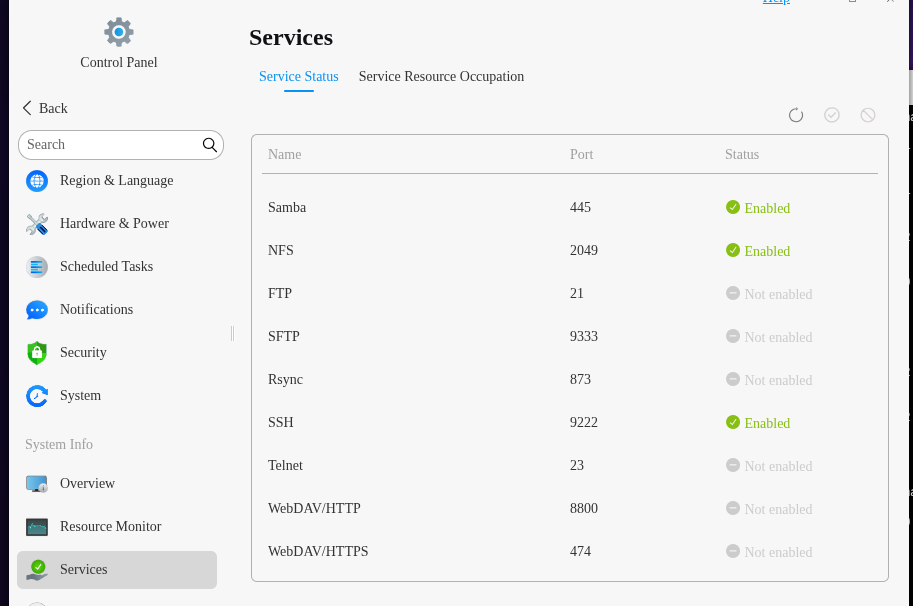Click the Control Panel gear icon
The width and height of the screenshot is (913, 606).
click(x=119, y=32)
